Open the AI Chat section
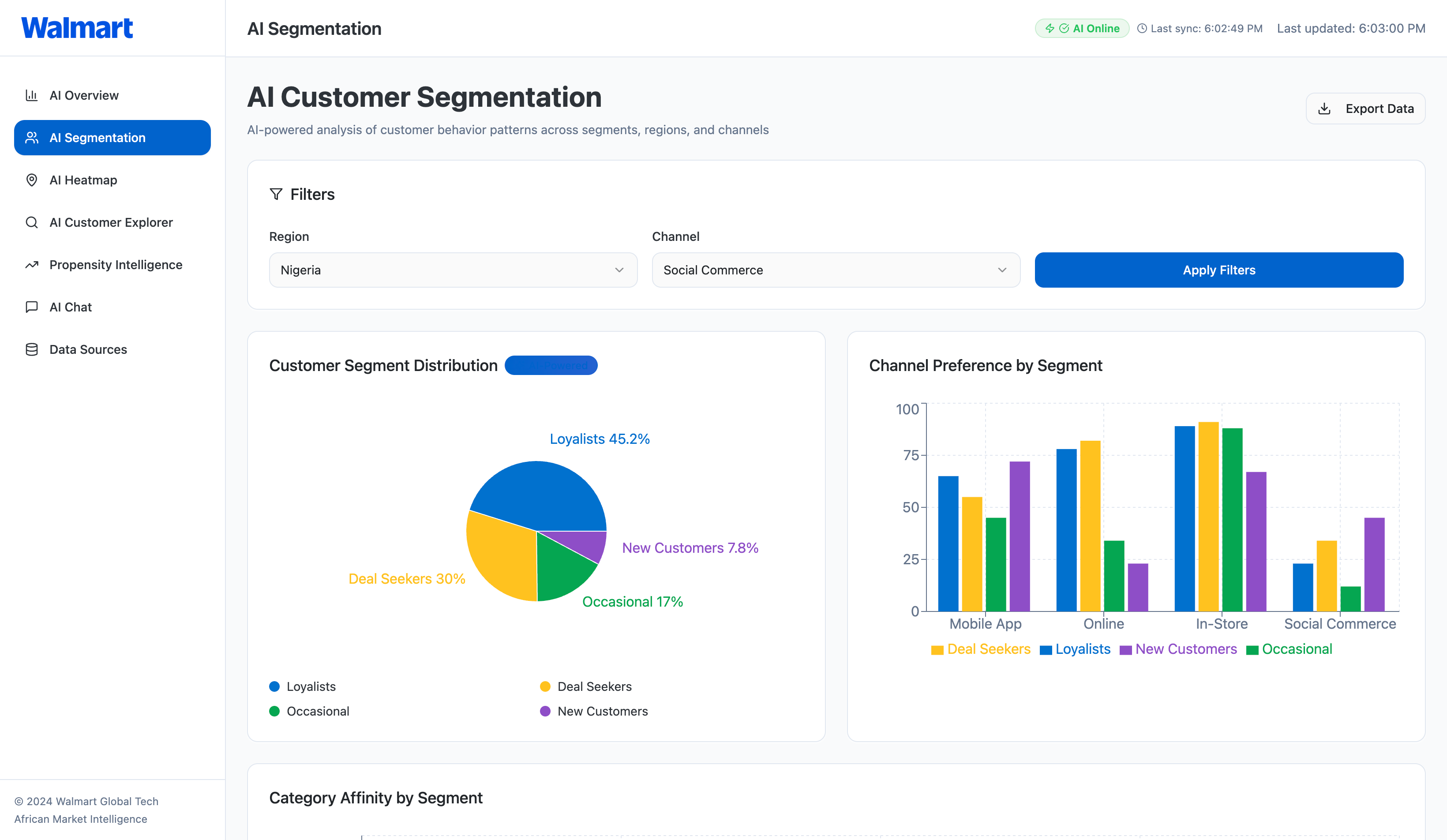The image size is (1447, 840). tap(112, 307)
